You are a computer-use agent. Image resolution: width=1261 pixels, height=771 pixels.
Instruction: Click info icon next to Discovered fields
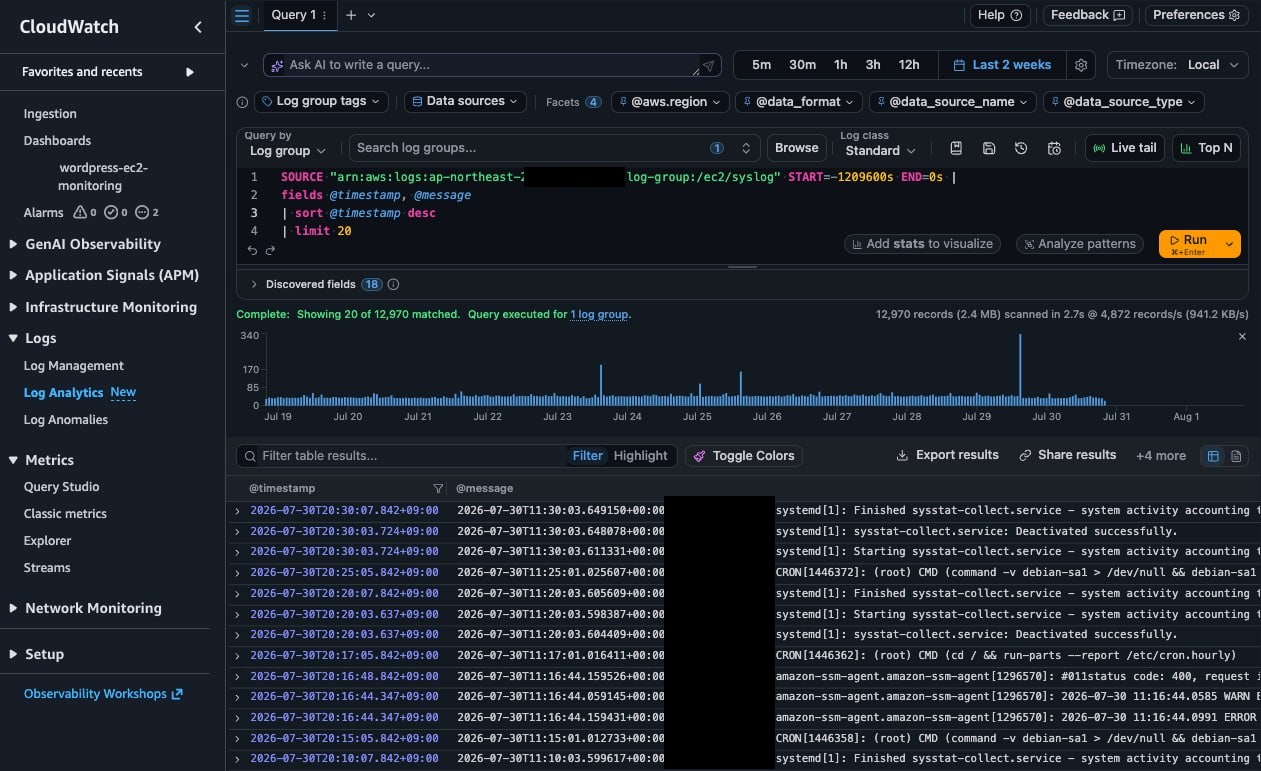click(393, 285)
